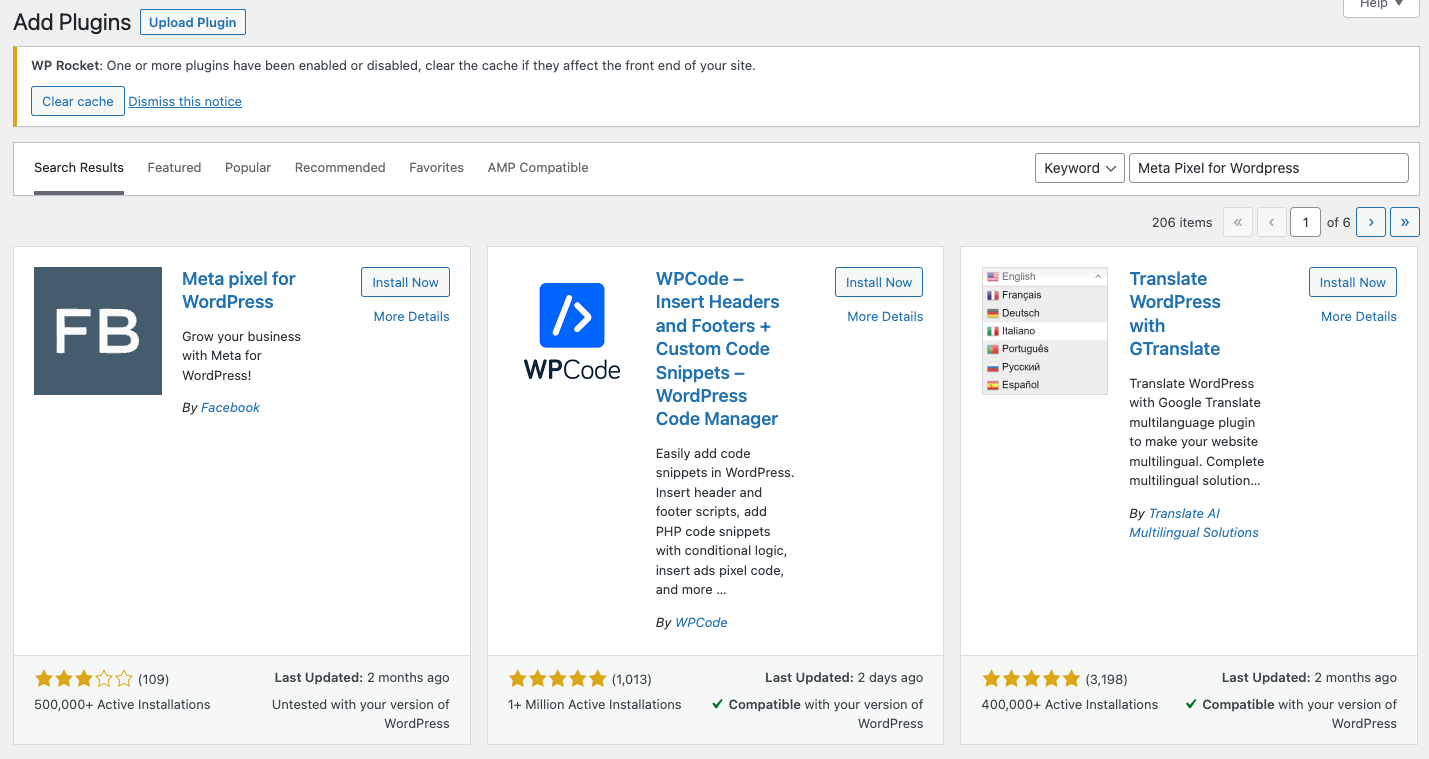The height and width of the screenshot is (759, 1429).
Task: Install the Meta pixel for WordPress plugin
Action: [405, 283]
